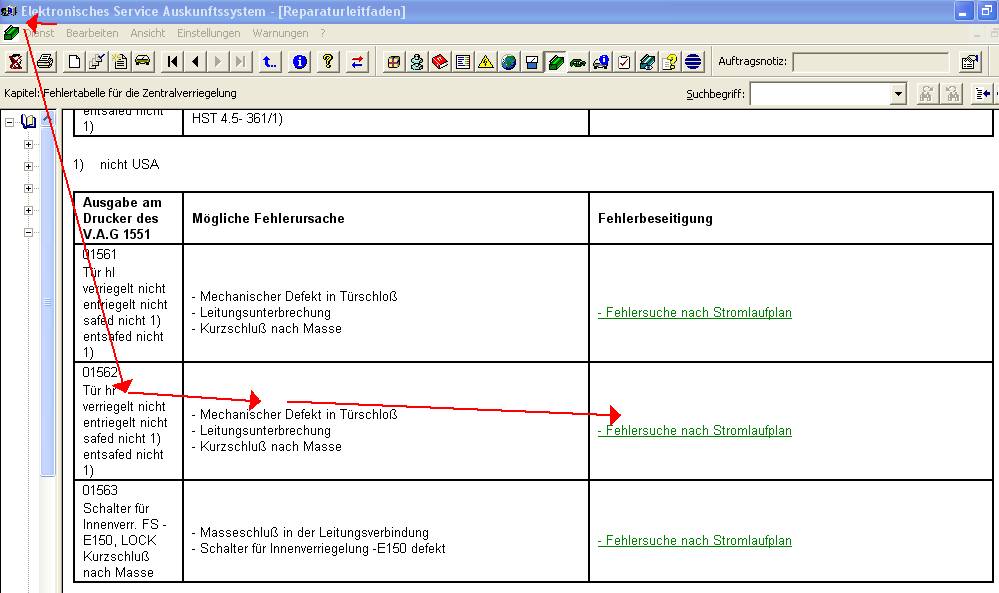The width and height of the screenshot is (999, 593).
Task: Collapse the last minus node in tree
Action: 28,232
